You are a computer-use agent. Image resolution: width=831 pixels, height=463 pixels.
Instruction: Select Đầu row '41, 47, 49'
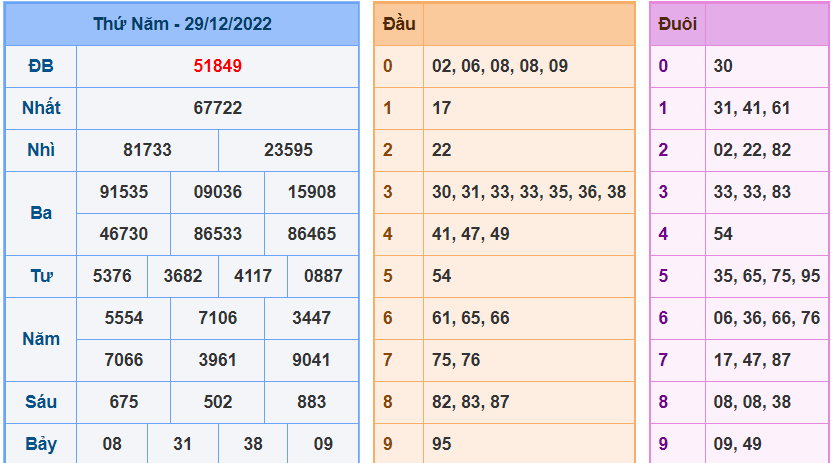pos(471,234)
